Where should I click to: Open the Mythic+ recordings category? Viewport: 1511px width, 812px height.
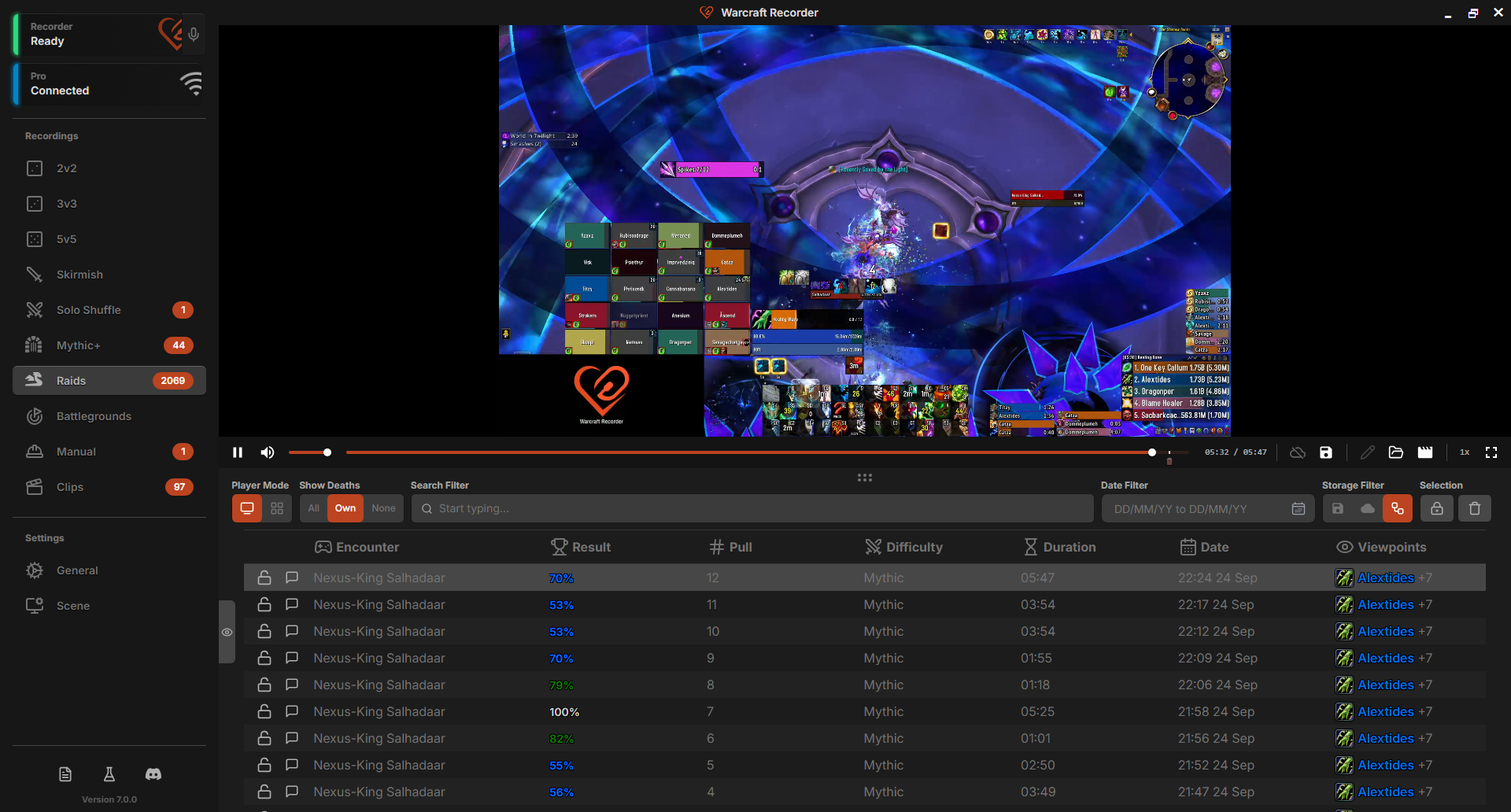(x=109, y=345)
